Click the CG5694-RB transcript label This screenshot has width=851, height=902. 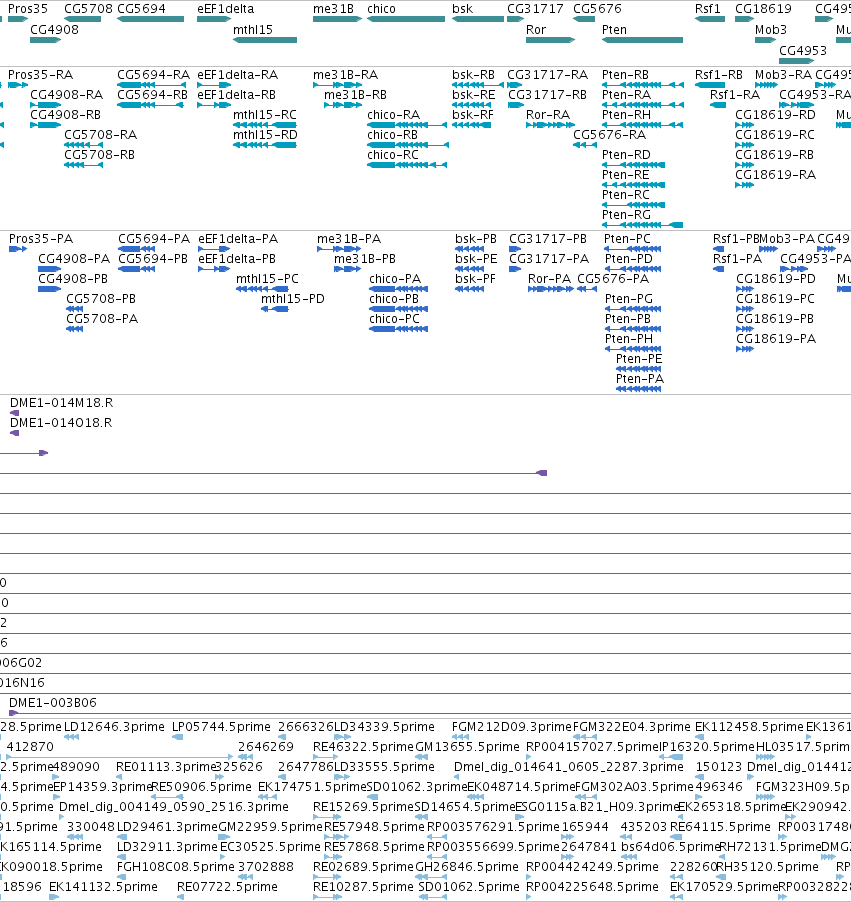152,95
